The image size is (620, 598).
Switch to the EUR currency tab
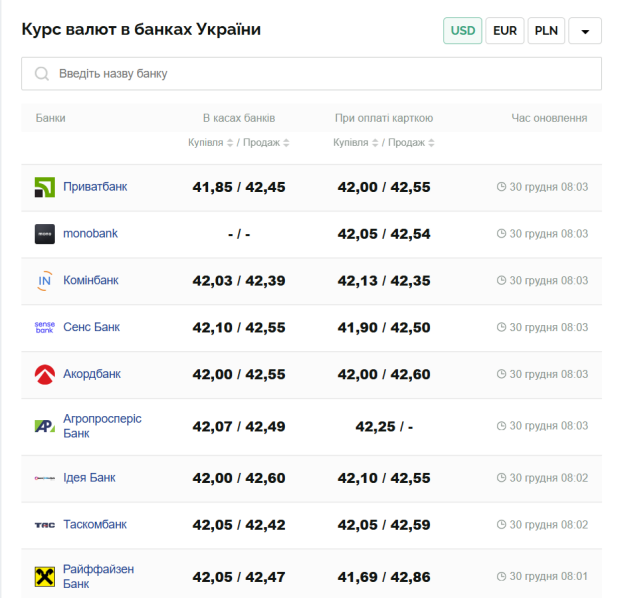pyautogui.click(x=505, y=31)
